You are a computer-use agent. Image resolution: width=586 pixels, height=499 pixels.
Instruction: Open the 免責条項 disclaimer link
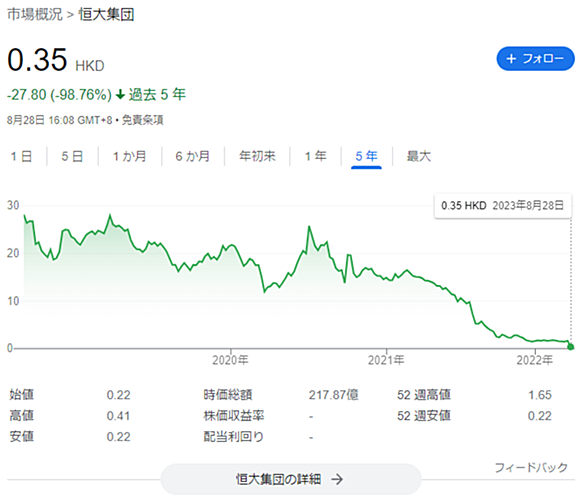(x=143, y=120)
